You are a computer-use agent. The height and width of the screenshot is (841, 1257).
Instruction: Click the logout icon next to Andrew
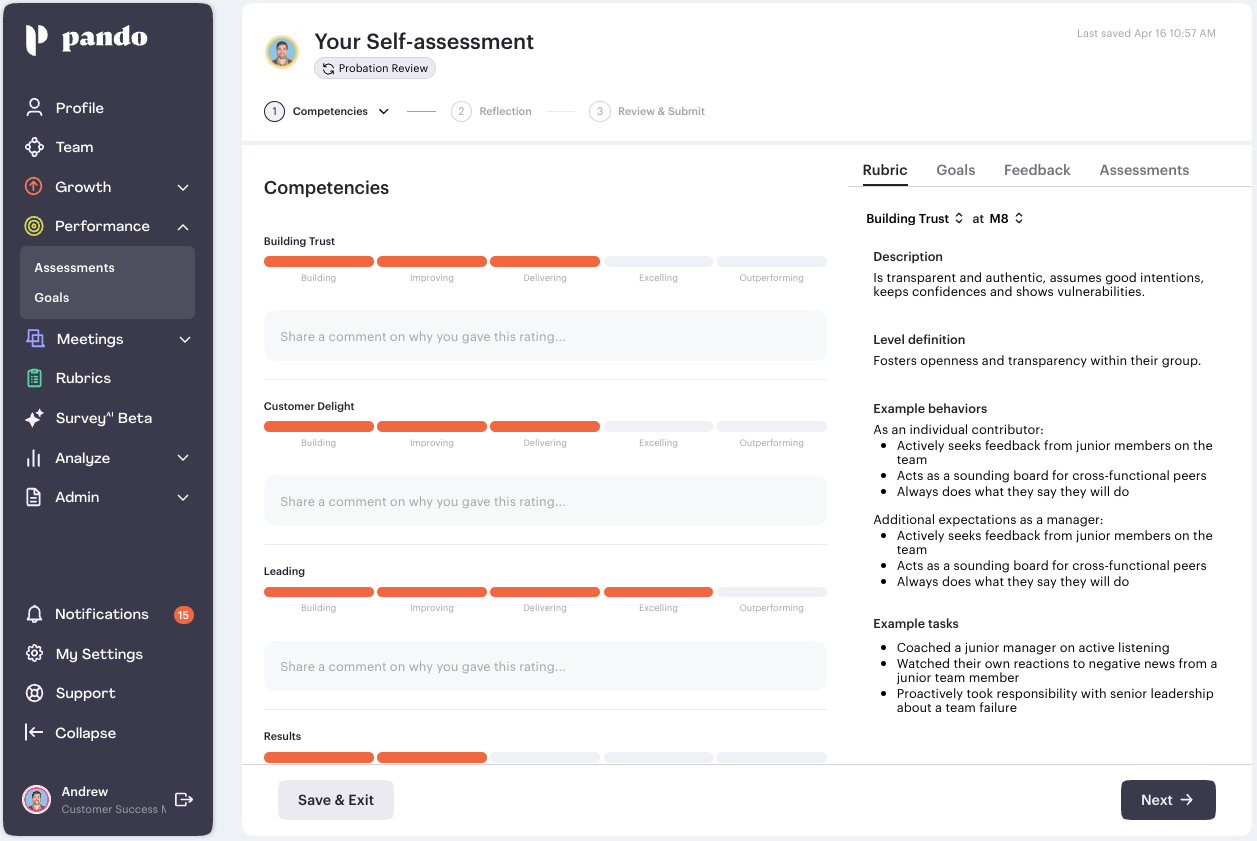click(x=184, y=799)
